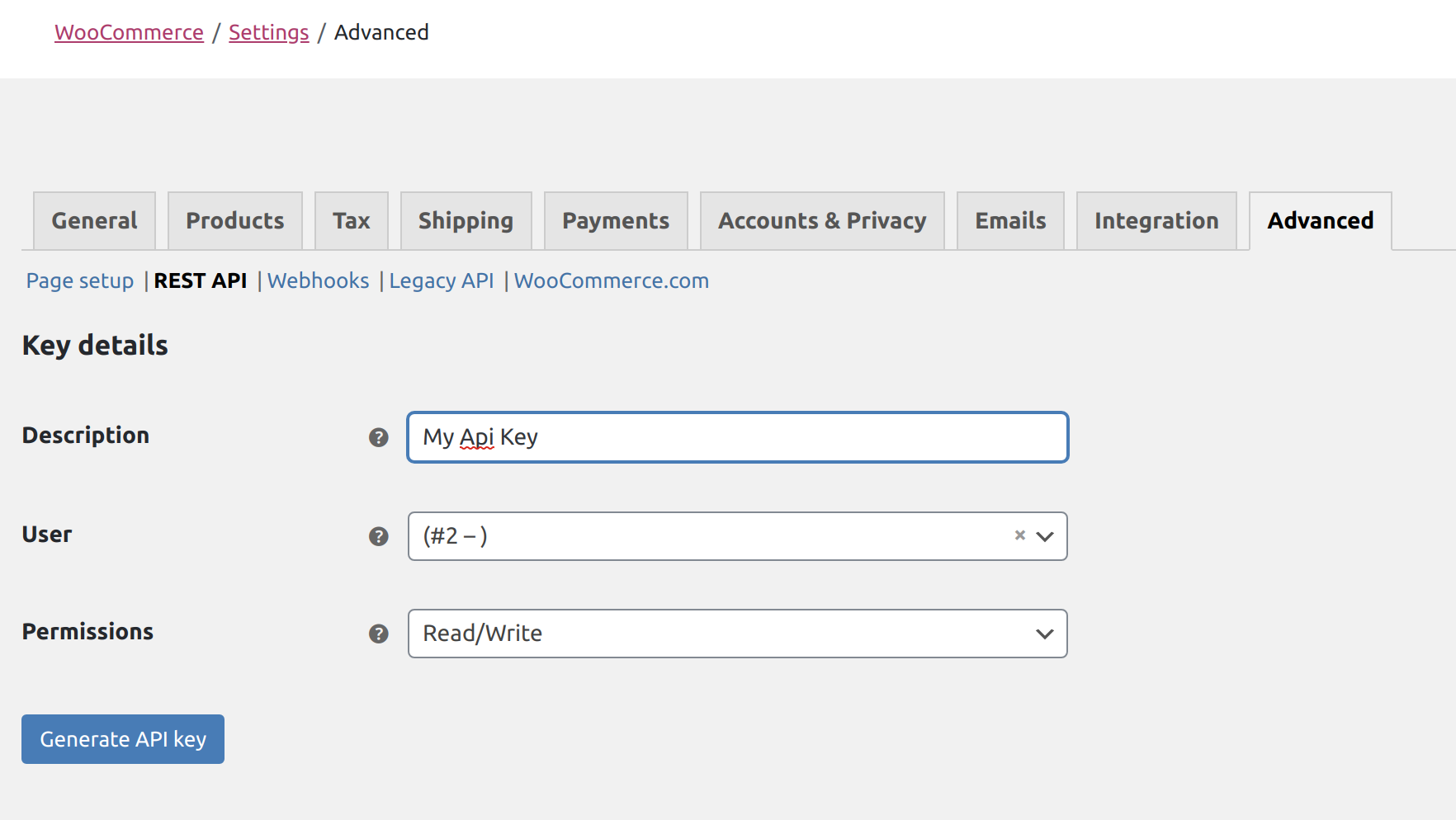Screen dimensions: 1456x820
Task: Go to the Legacy API section
Action: (x=442, y=281)
